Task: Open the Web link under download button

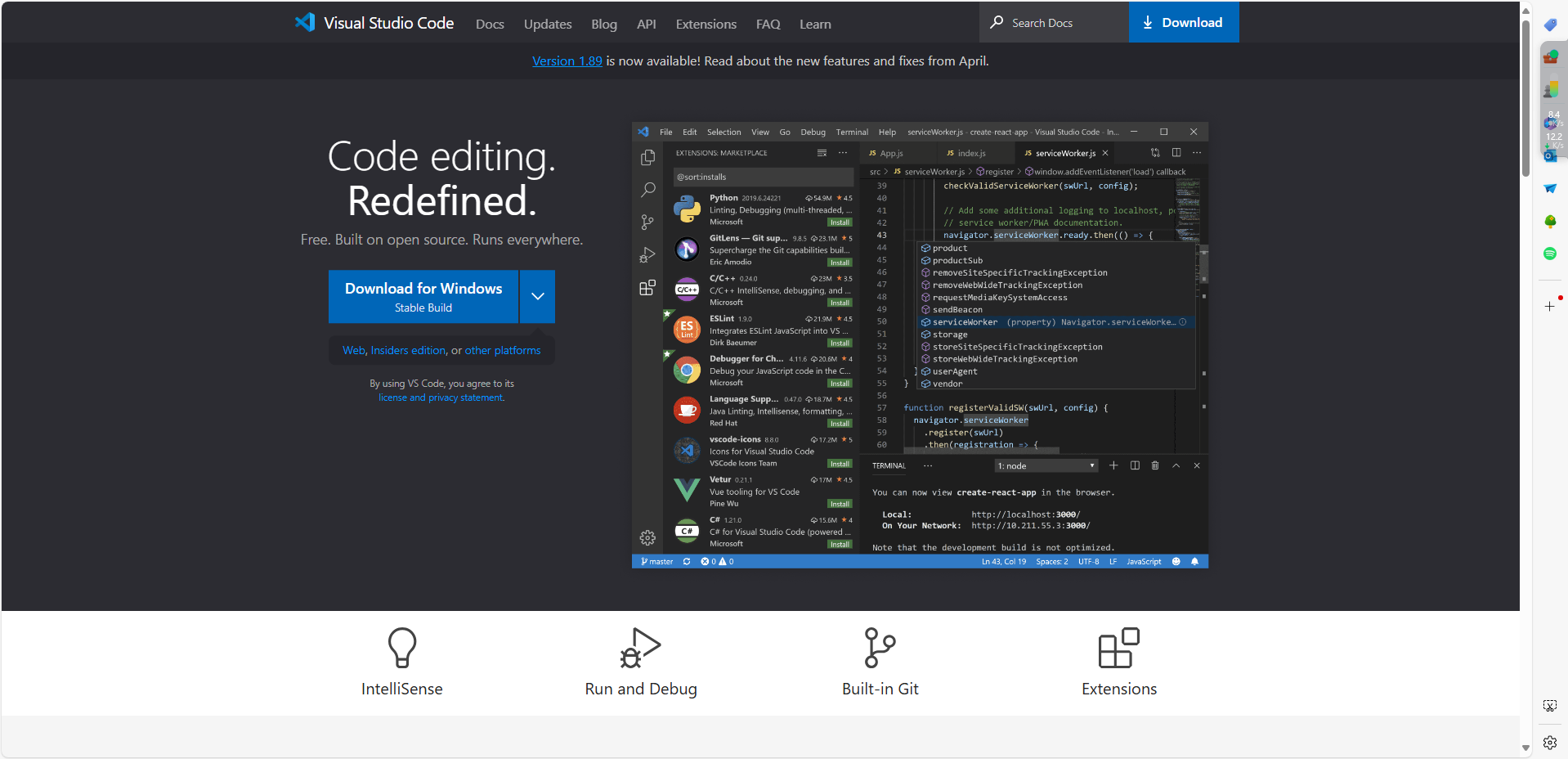Action: [x=353, y=350]
